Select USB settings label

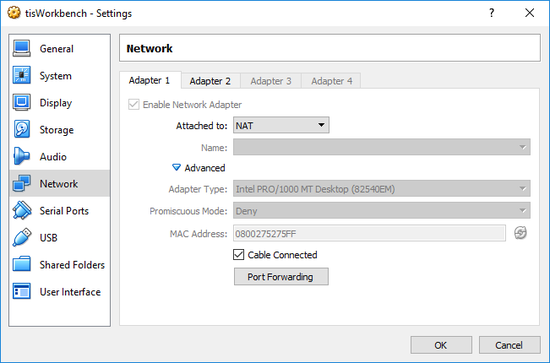tap(48, 238)
